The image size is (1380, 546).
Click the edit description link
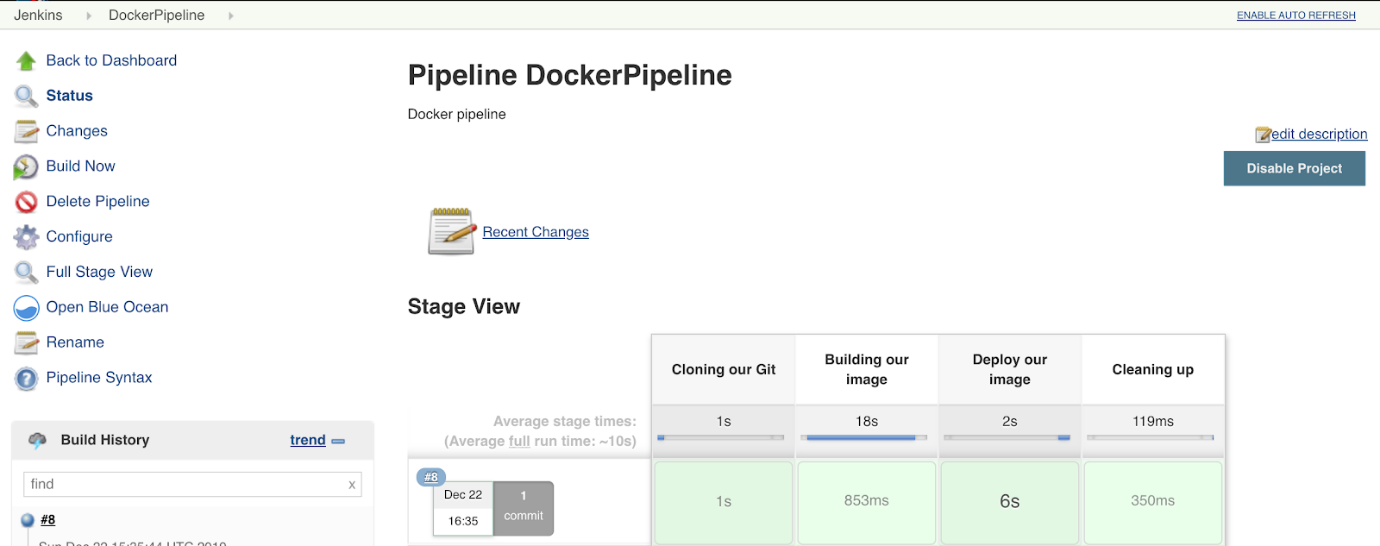pos(1319,134)
